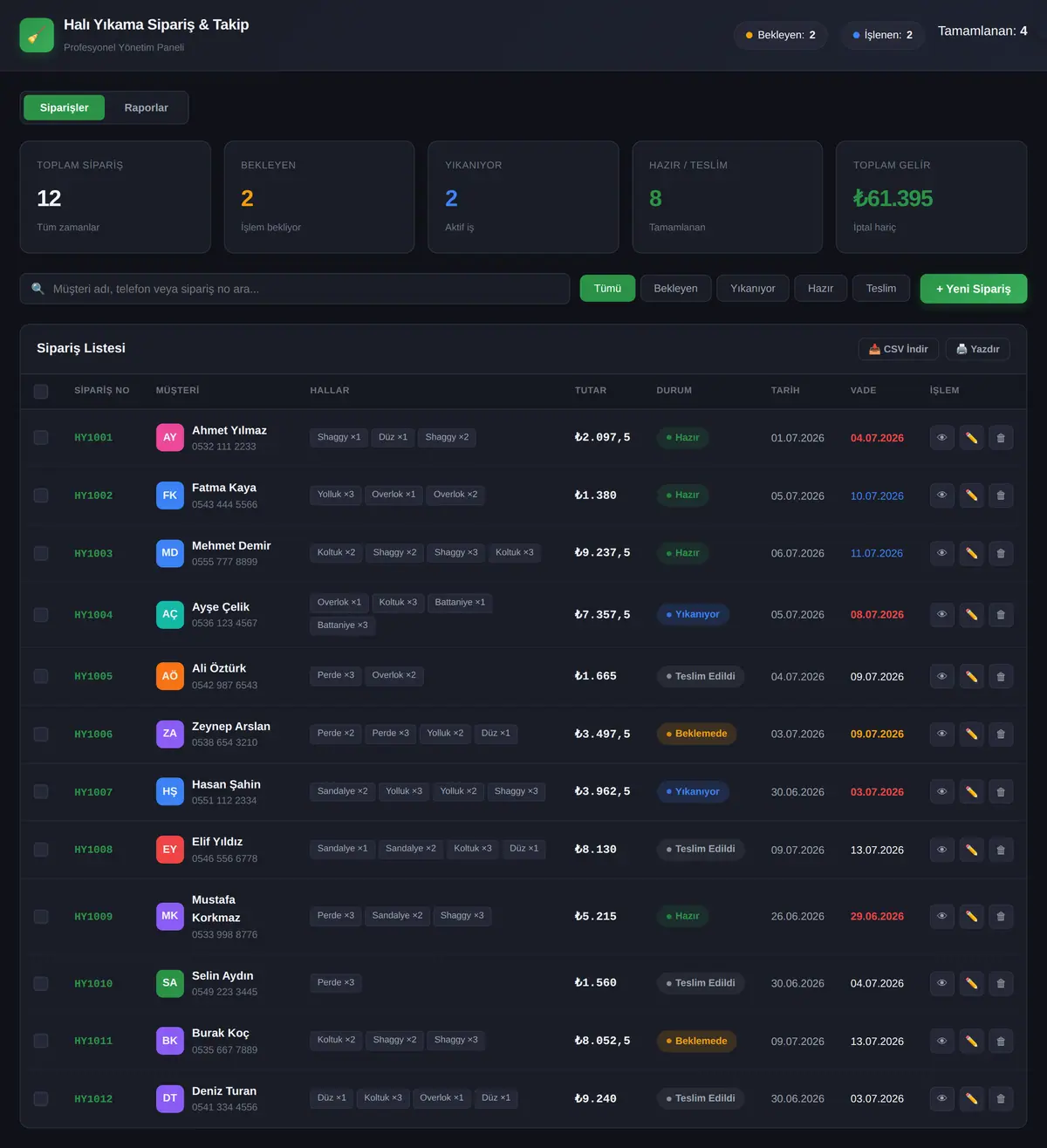The width and height of the screenshot is (1047, 1148).
Task: Click the customer search input field
Action: click(x=295, y=289)
